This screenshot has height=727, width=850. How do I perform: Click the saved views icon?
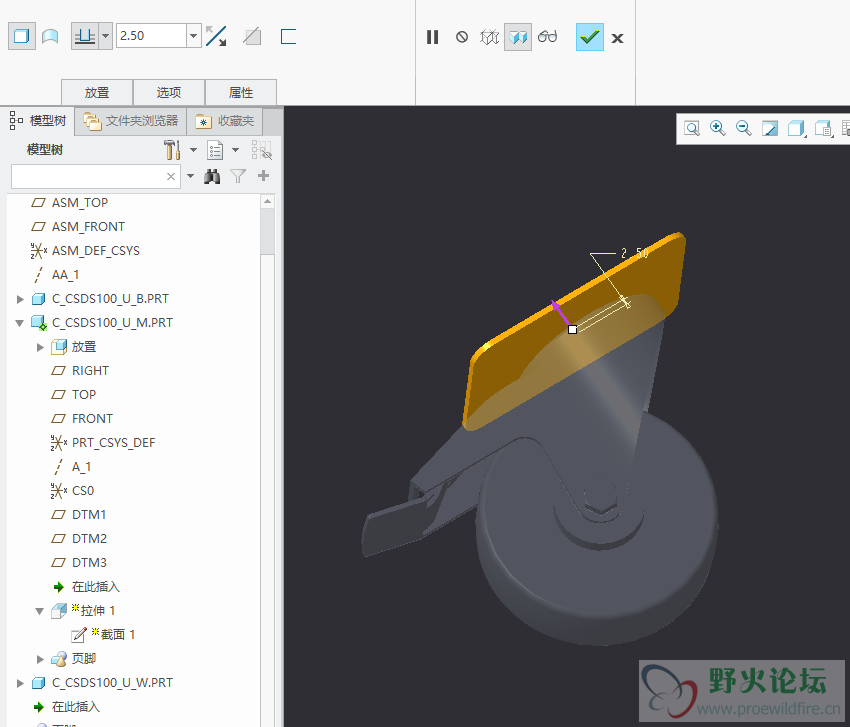coord(823,128)
